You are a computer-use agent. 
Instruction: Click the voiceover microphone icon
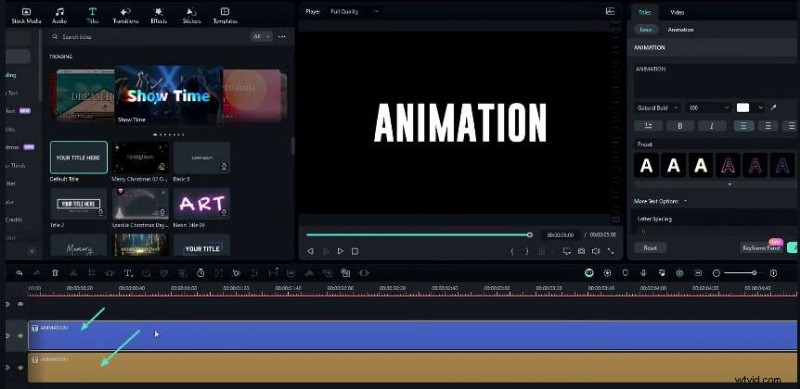pos(643,273)
